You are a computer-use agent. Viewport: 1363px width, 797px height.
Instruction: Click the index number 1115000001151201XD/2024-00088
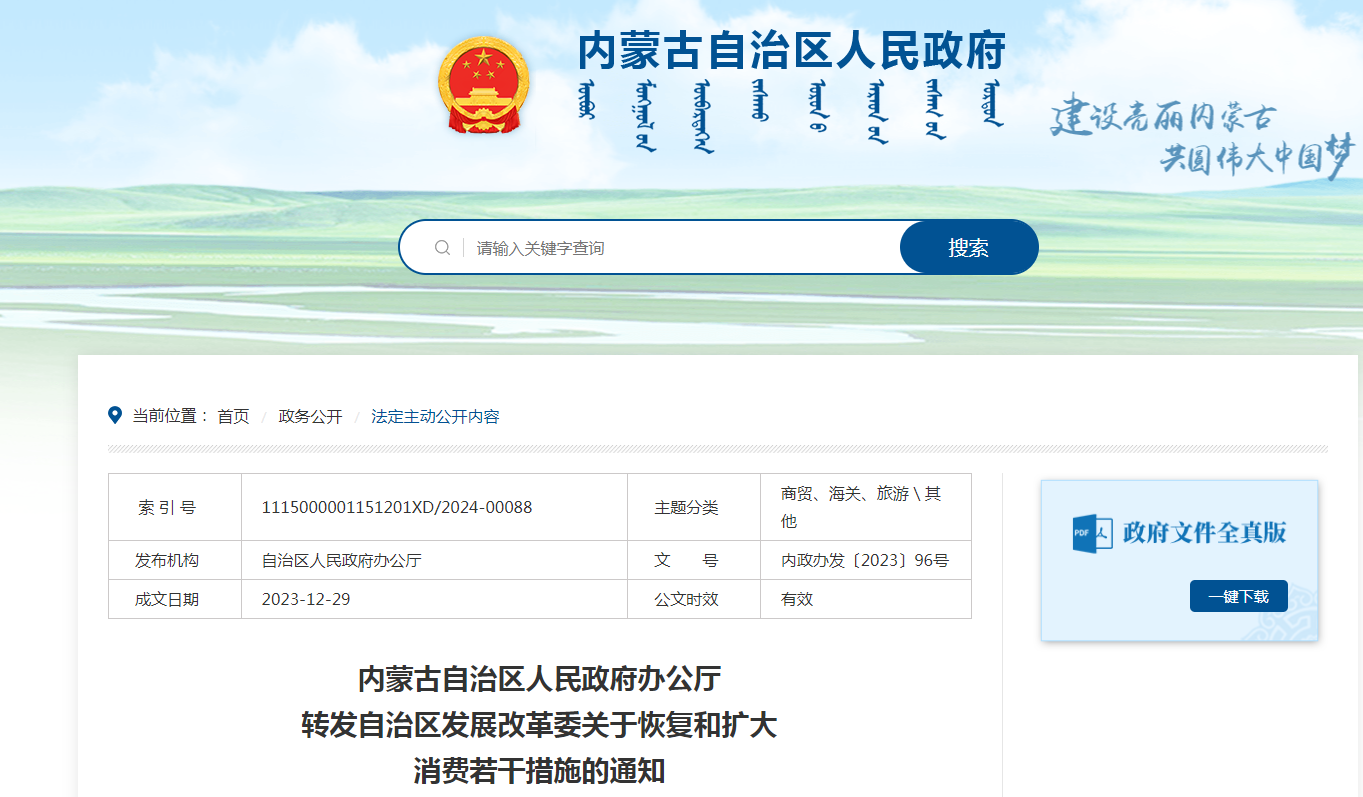(397, 507)
